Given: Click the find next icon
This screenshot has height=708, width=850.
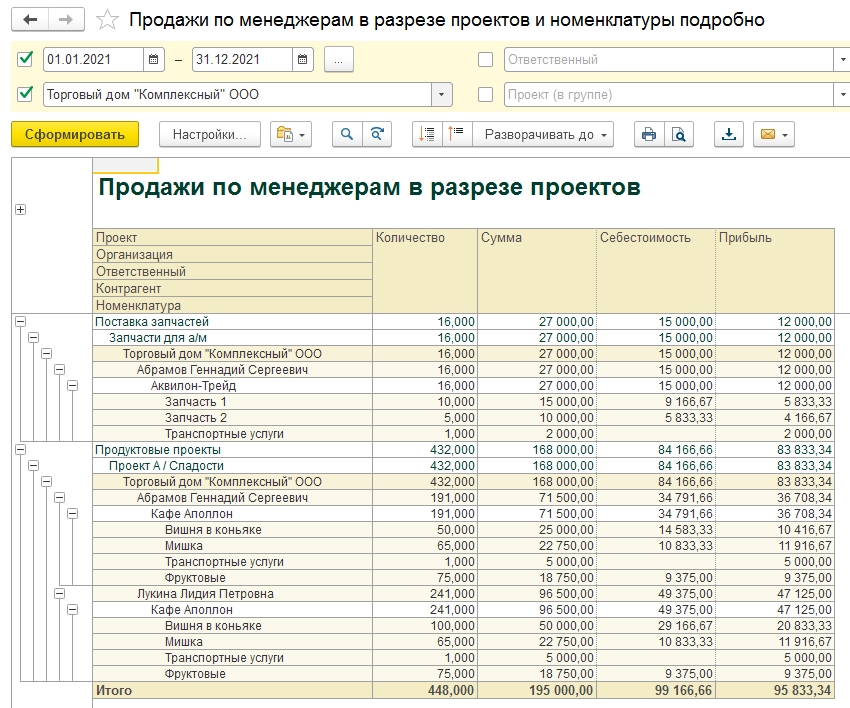Looking at the screenshot, I should pyautogui.click(x=377, y=134).
